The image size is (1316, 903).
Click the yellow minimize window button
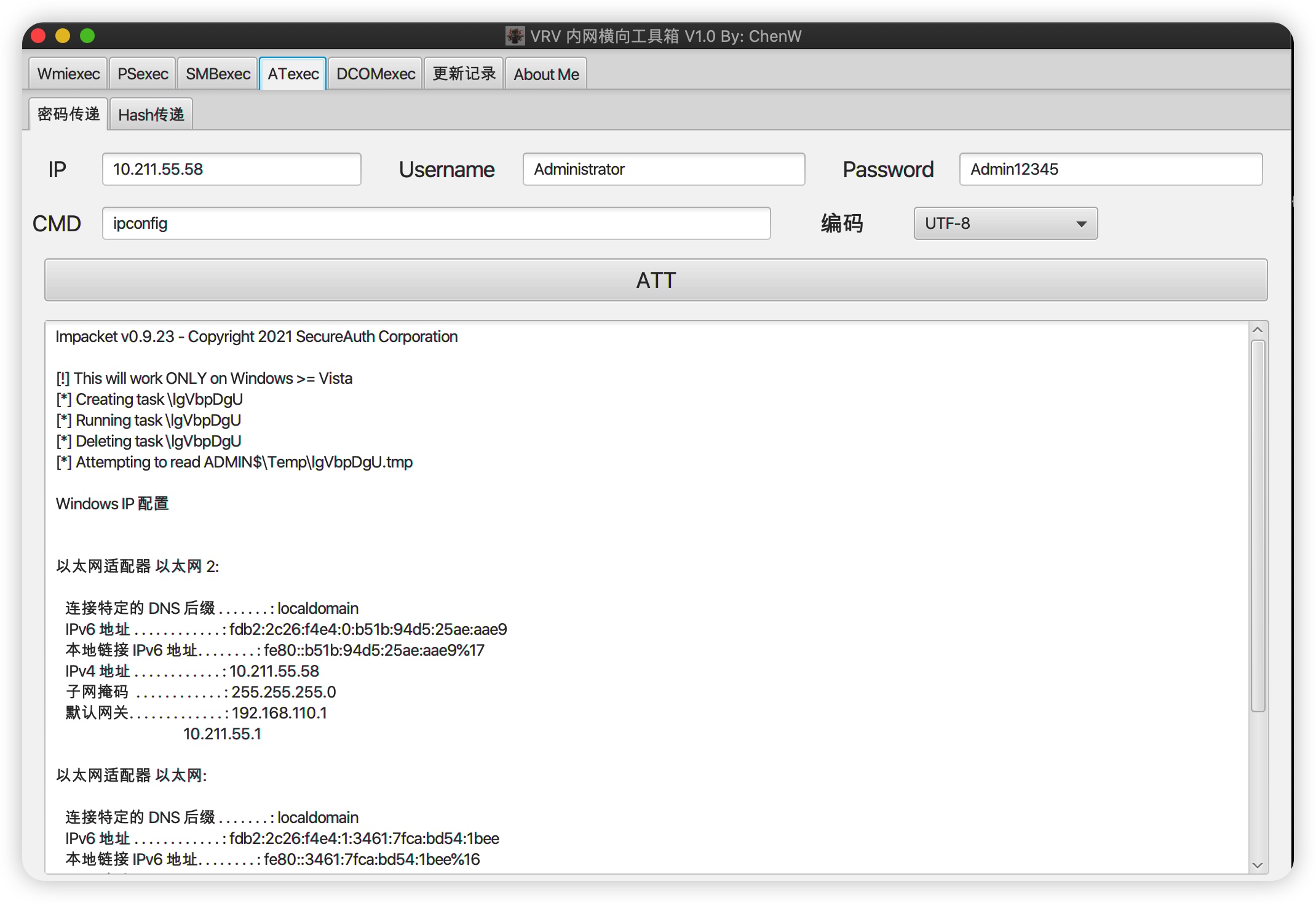63,36
